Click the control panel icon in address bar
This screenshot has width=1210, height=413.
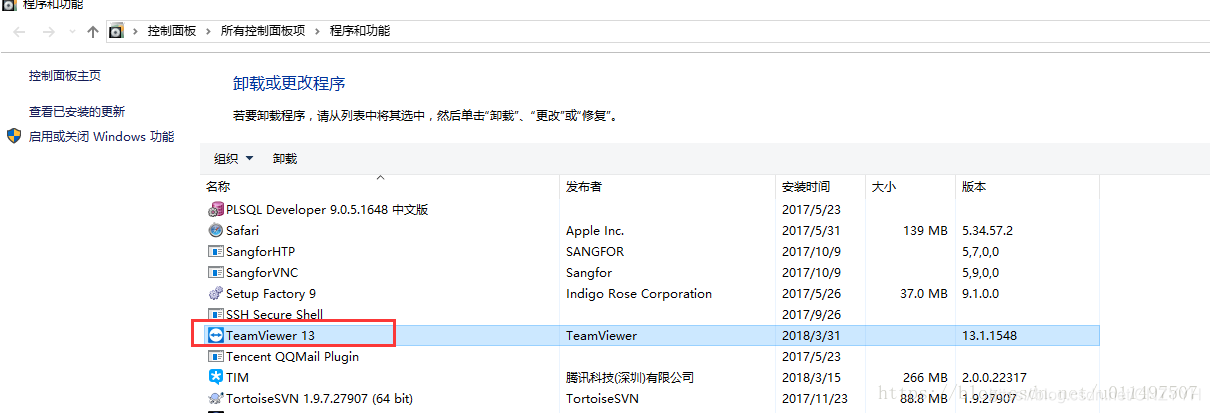[115, 31]
